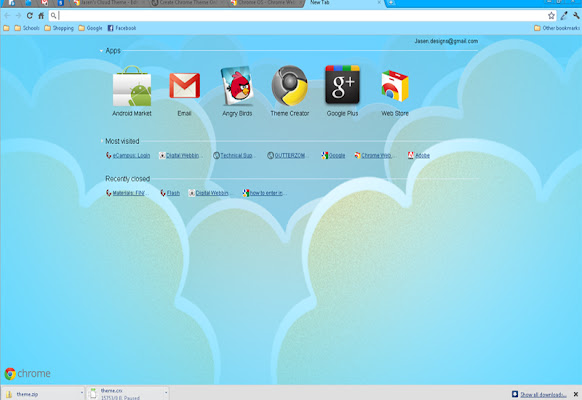Bookmark this page with the star
The height and width of the screenshot is (400, 582).
coord(551,16)
